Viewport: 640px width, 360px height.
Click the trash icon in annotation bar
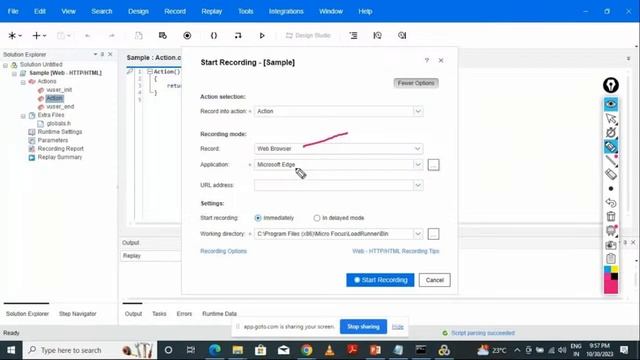pos(611,216)
